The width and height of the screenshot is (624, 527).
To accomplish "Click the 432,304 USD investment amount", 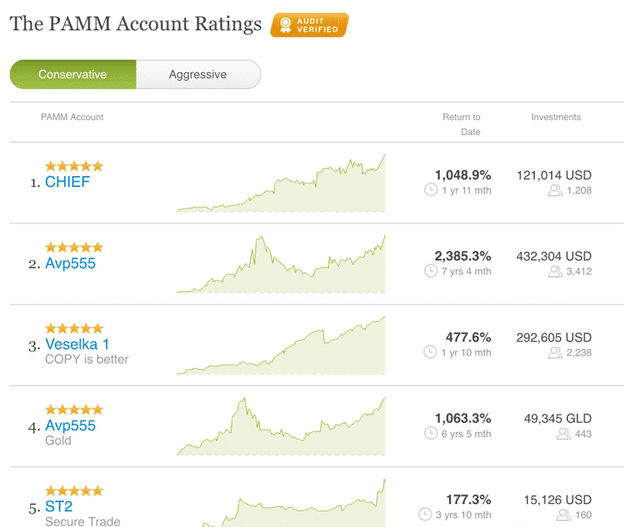I will 554,256.
